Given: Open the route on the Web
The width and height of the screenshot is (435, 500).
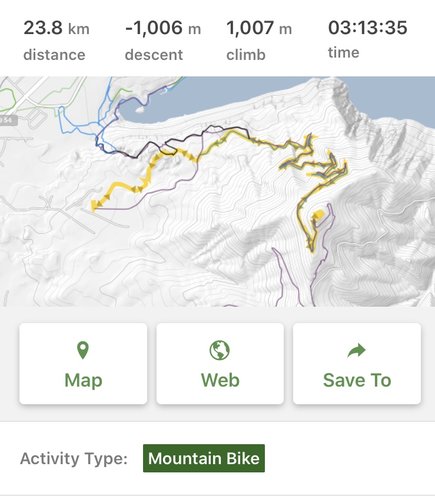Looking at the screenshot, I should [x=220, y=364].
